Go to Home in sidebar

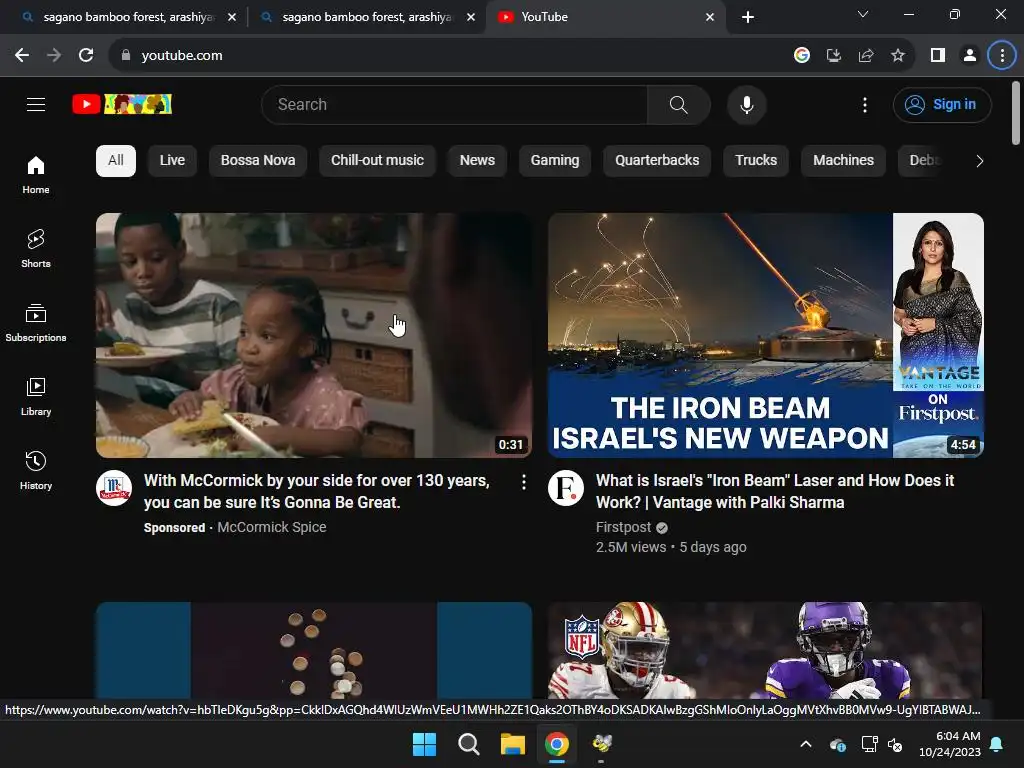click(x=36, y=174)
